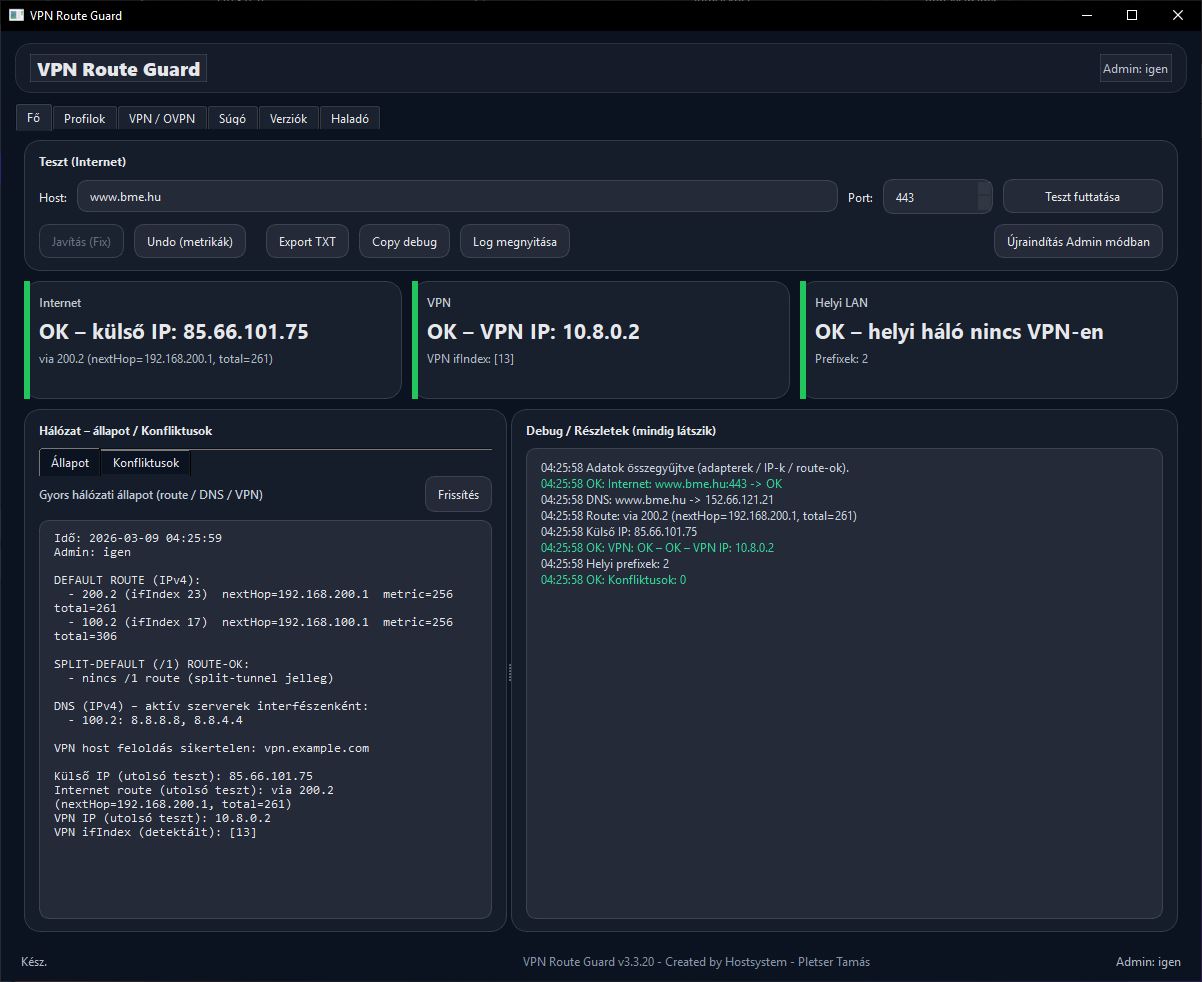Decrease the Port value with down arrow

tap(984, 205)
